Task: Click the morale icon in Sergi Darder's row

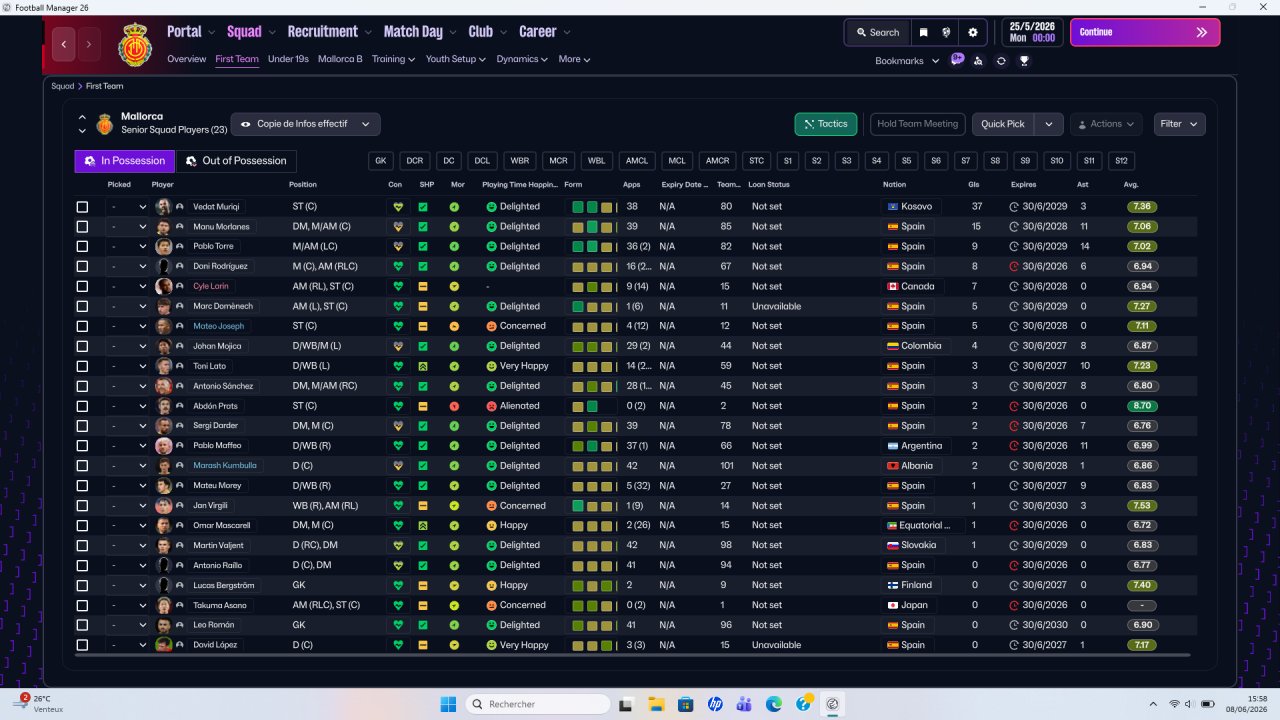Action: click(x=454, y=426)
